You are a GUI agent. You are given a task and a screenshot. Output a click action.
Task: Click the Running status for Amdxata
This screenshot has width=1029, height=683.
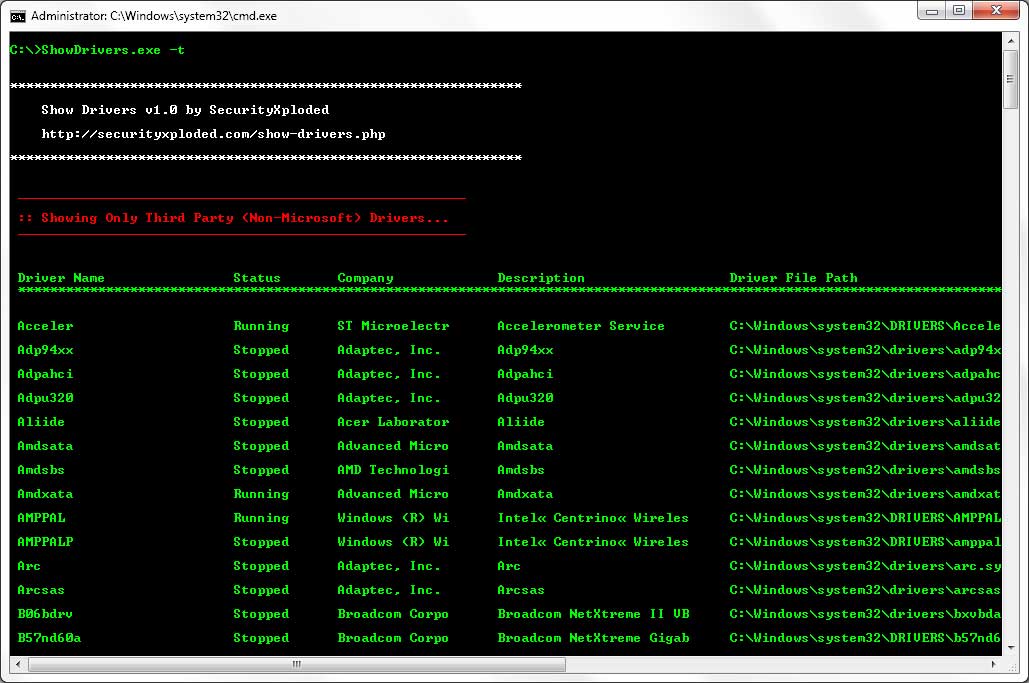261,494
